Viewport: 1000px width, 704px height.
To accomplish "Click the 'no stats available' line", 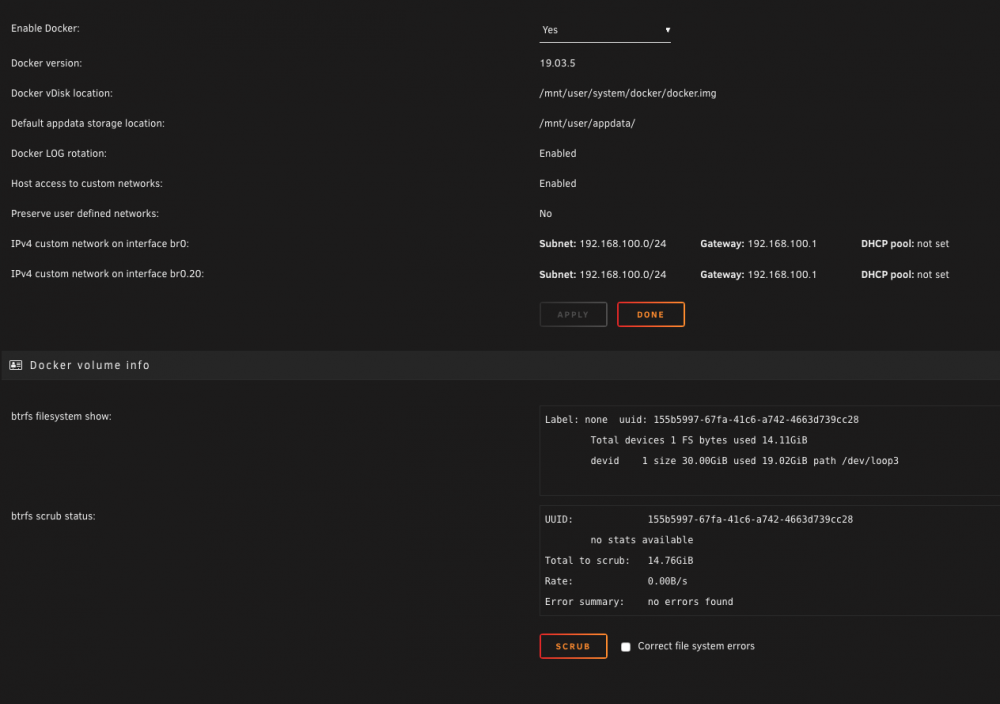I will click(642, 539).
